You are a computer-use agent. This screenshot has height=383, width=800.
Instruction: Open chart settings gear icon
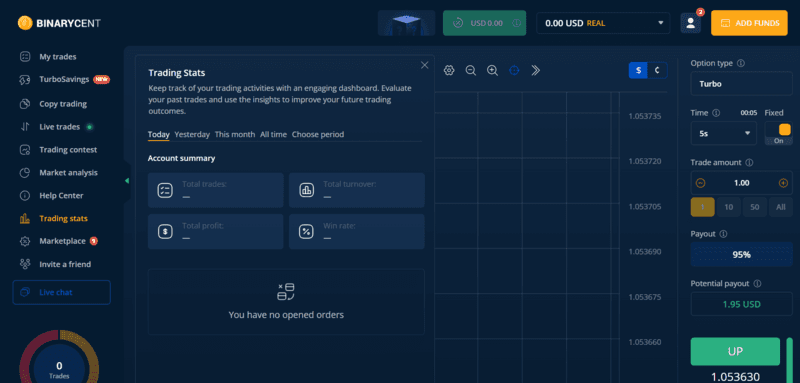(449, 70)
